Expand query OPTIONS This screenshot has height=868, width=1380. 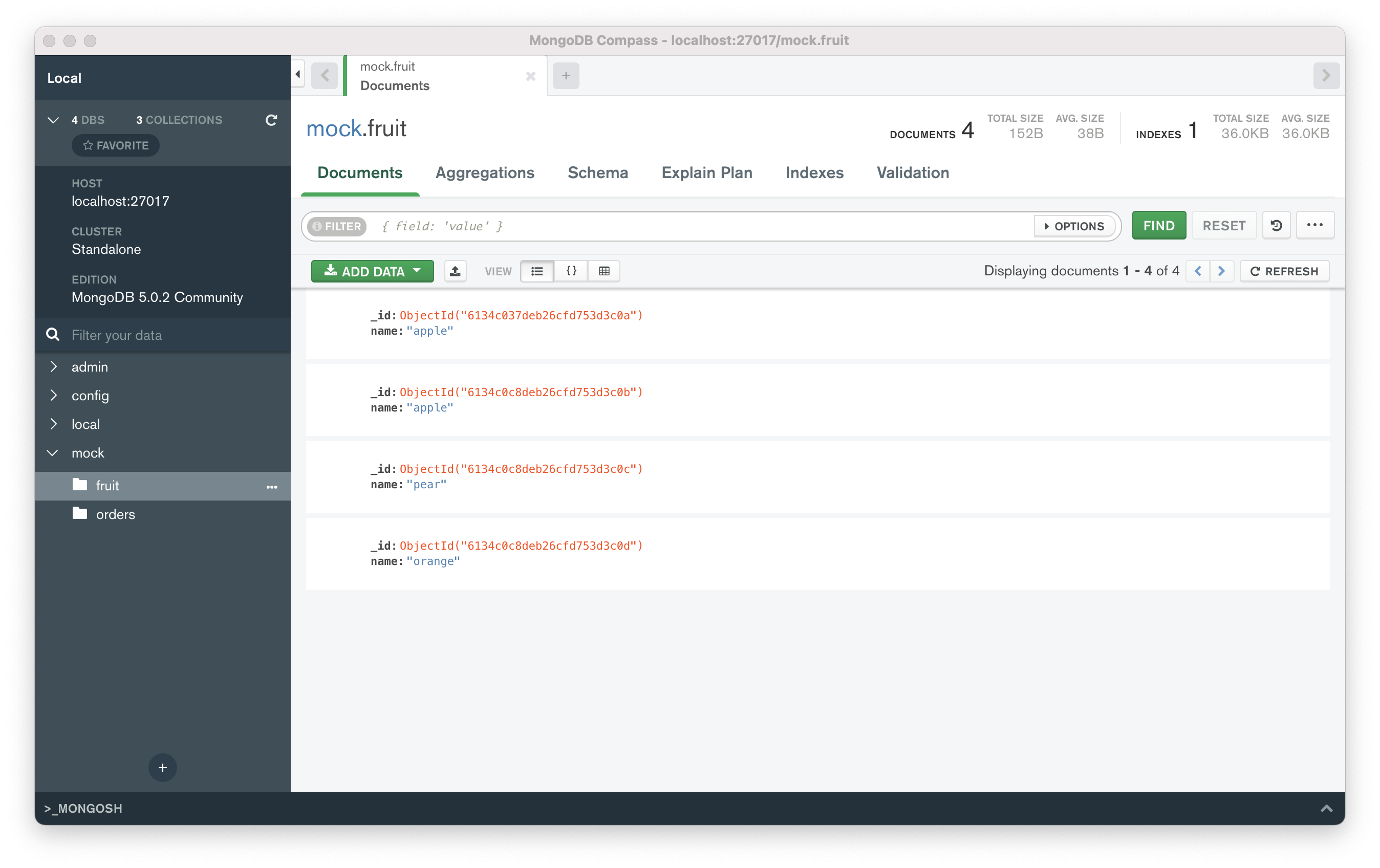click(x=1074, y=226)
